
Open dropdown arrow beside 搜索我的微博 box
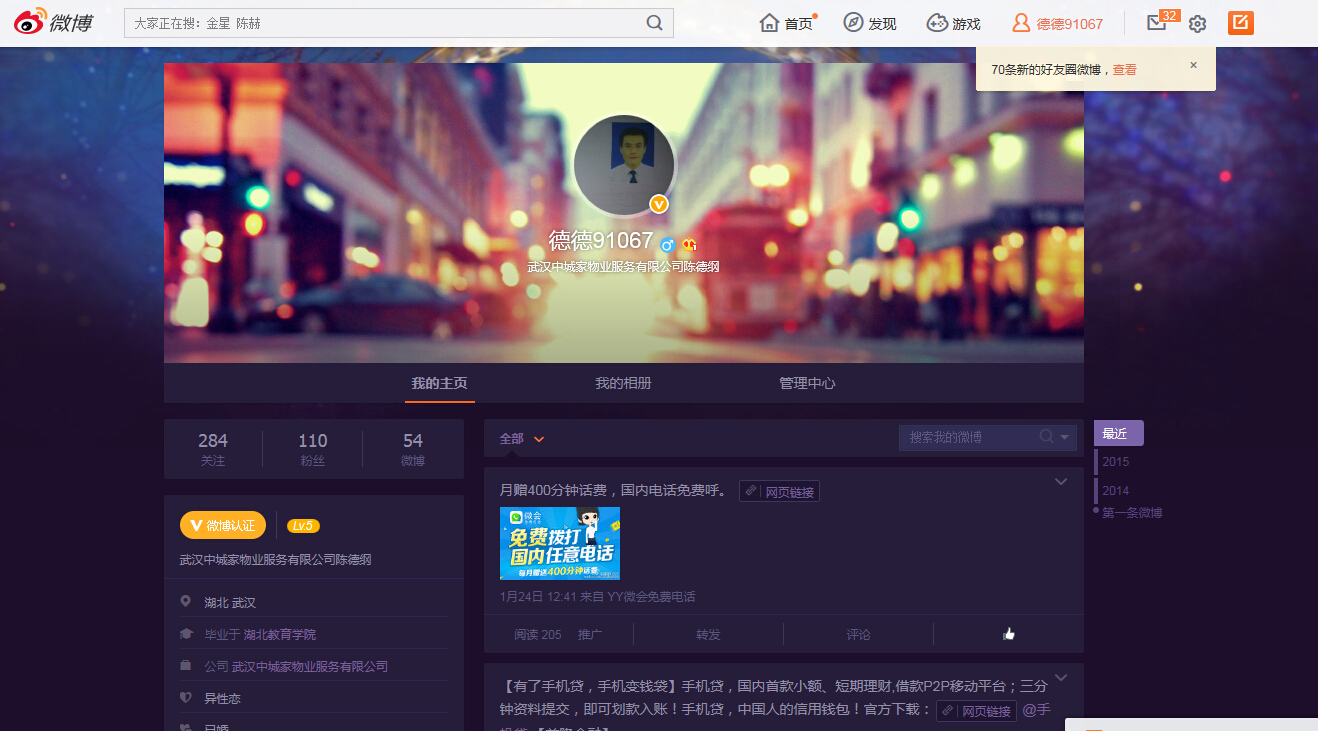(1065, 437)
